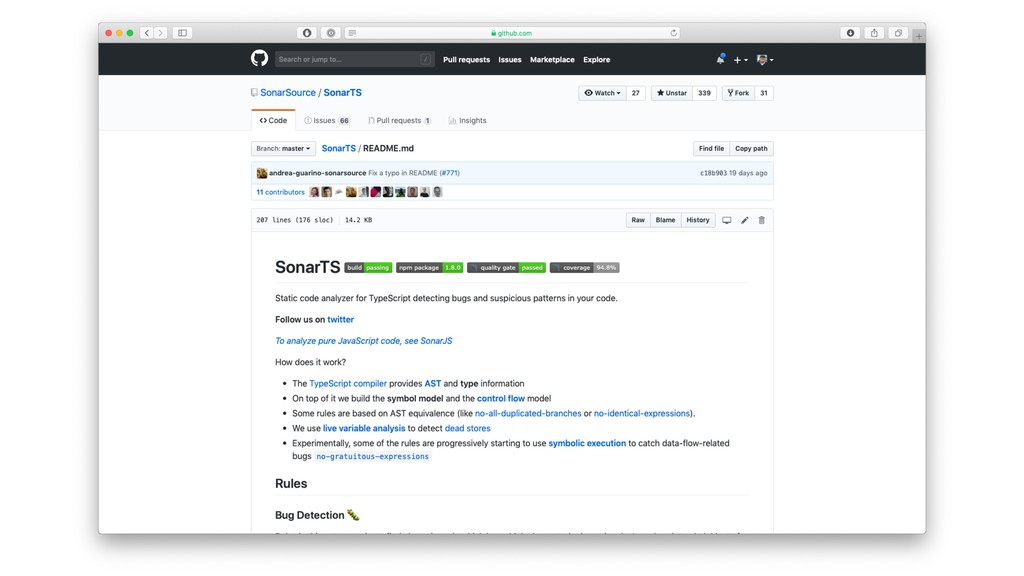The width and height of the screenshot is (1024, 576).
Task: Open the coverage 94.8% badge
Action: [x=584, y=267]
